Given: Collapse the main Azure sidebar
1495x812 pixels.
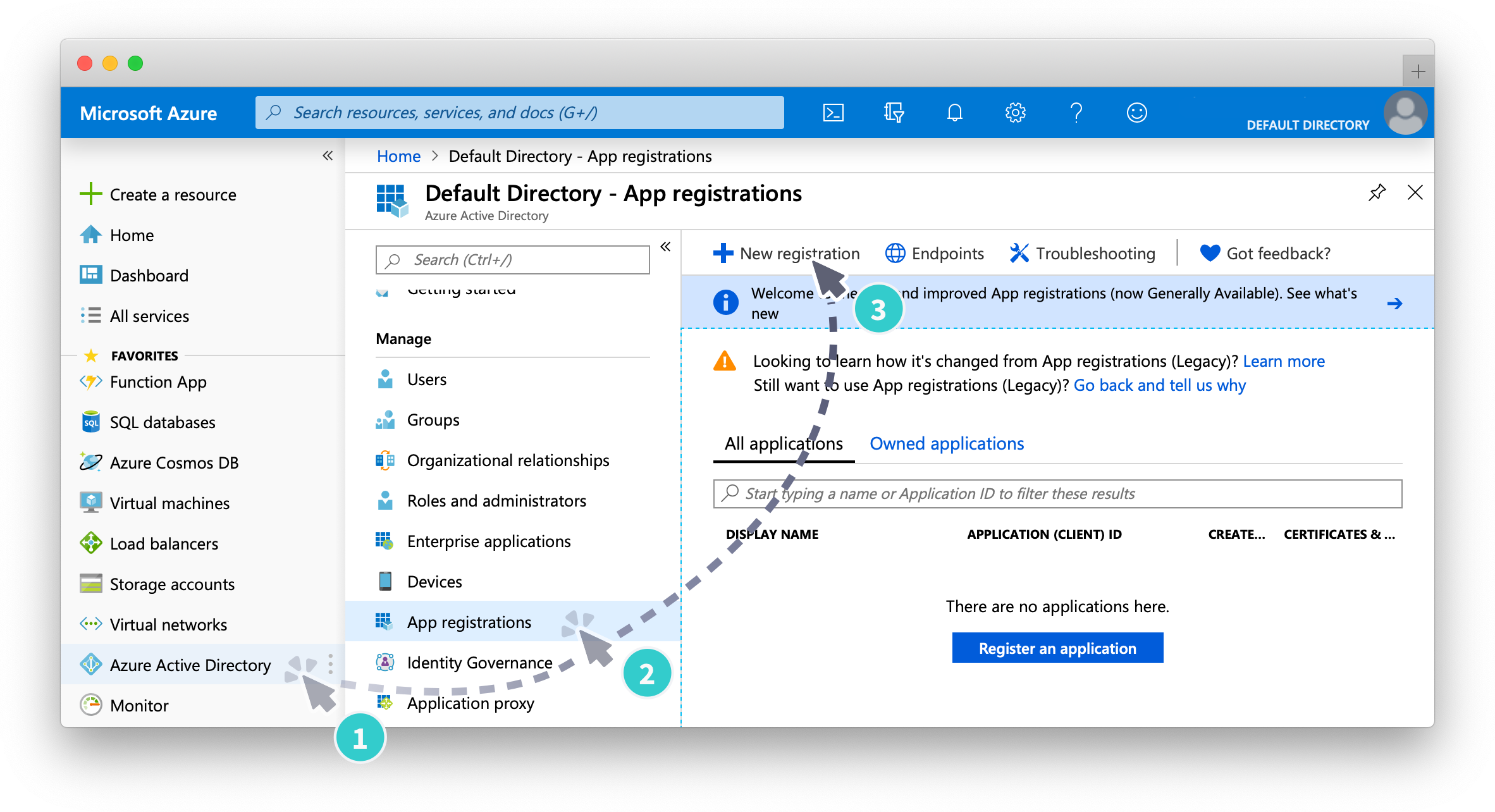Looking at the screenshot, I should point(327,156).
